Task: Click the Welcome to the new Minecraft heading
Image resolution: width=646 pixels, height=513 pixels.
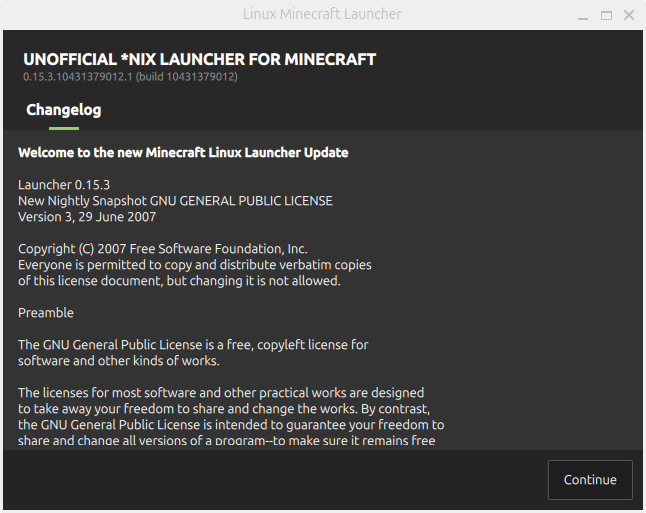Action: 183,152
